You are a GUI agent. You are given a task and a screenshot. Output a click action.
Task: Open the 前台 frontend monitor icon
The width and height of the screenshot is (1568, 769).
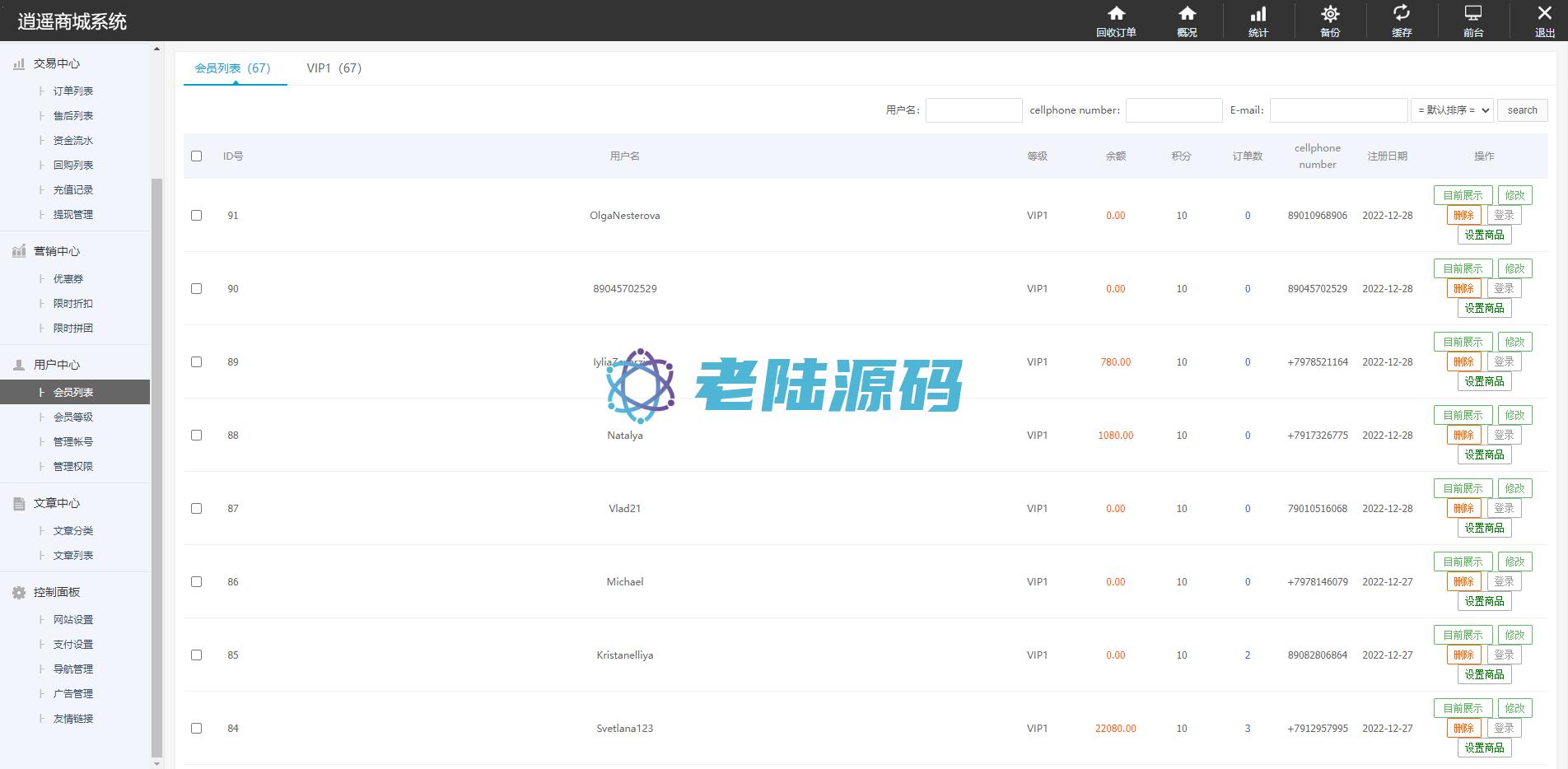click(x=1473, y=14)
